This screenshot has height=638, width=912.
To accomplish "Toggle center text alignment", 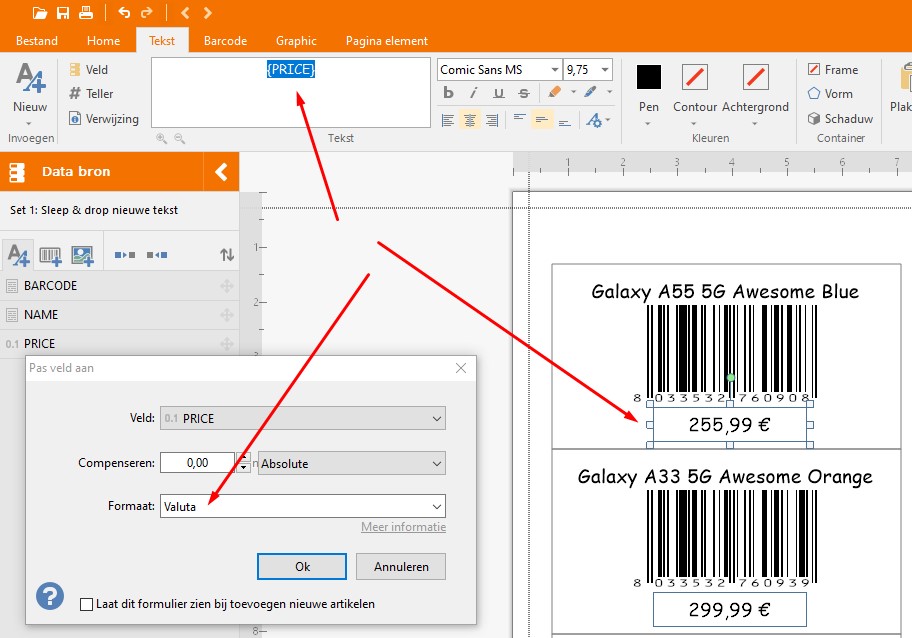I will 470,120.
